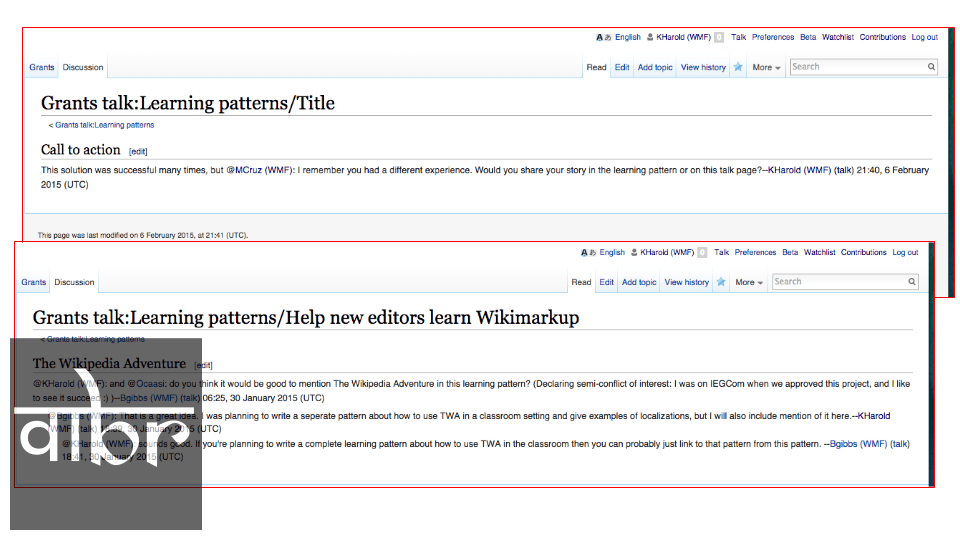960x540 pixels.
Task: Log out from the upper window header
Action: point(924,37)
